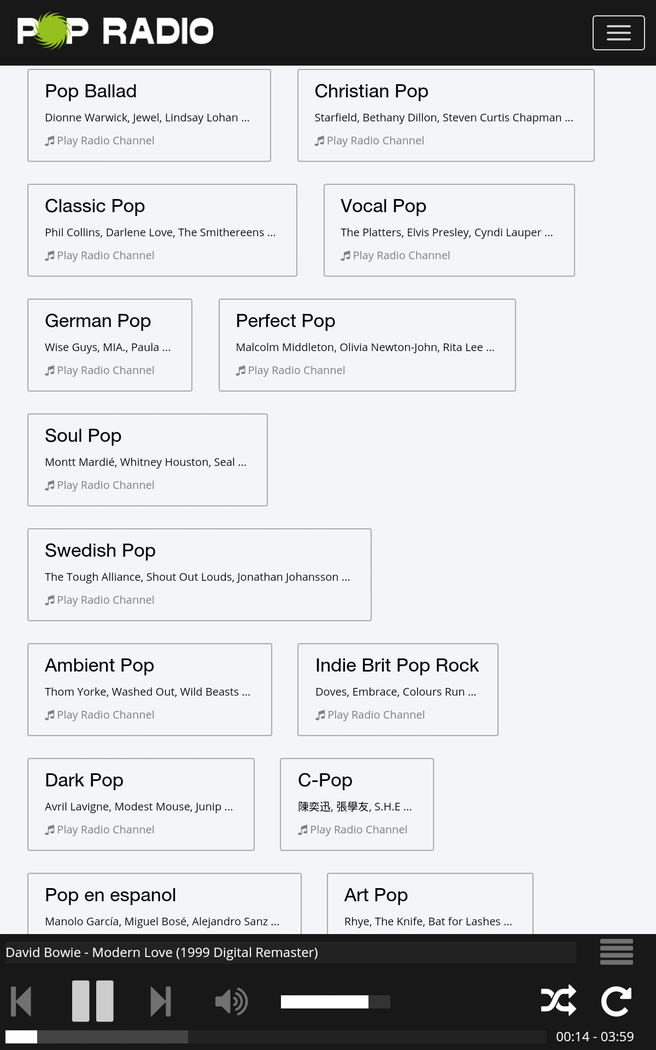Click music note icon under C-Pop
This screenshot has height=1050, width=656.
pos(303,830)
